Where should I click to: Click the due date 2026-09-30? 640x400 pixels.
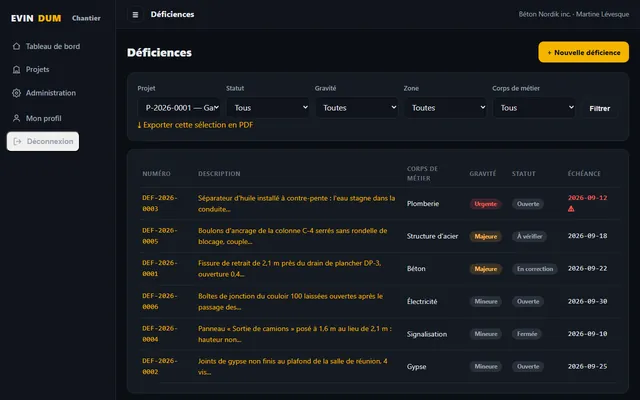587,301
